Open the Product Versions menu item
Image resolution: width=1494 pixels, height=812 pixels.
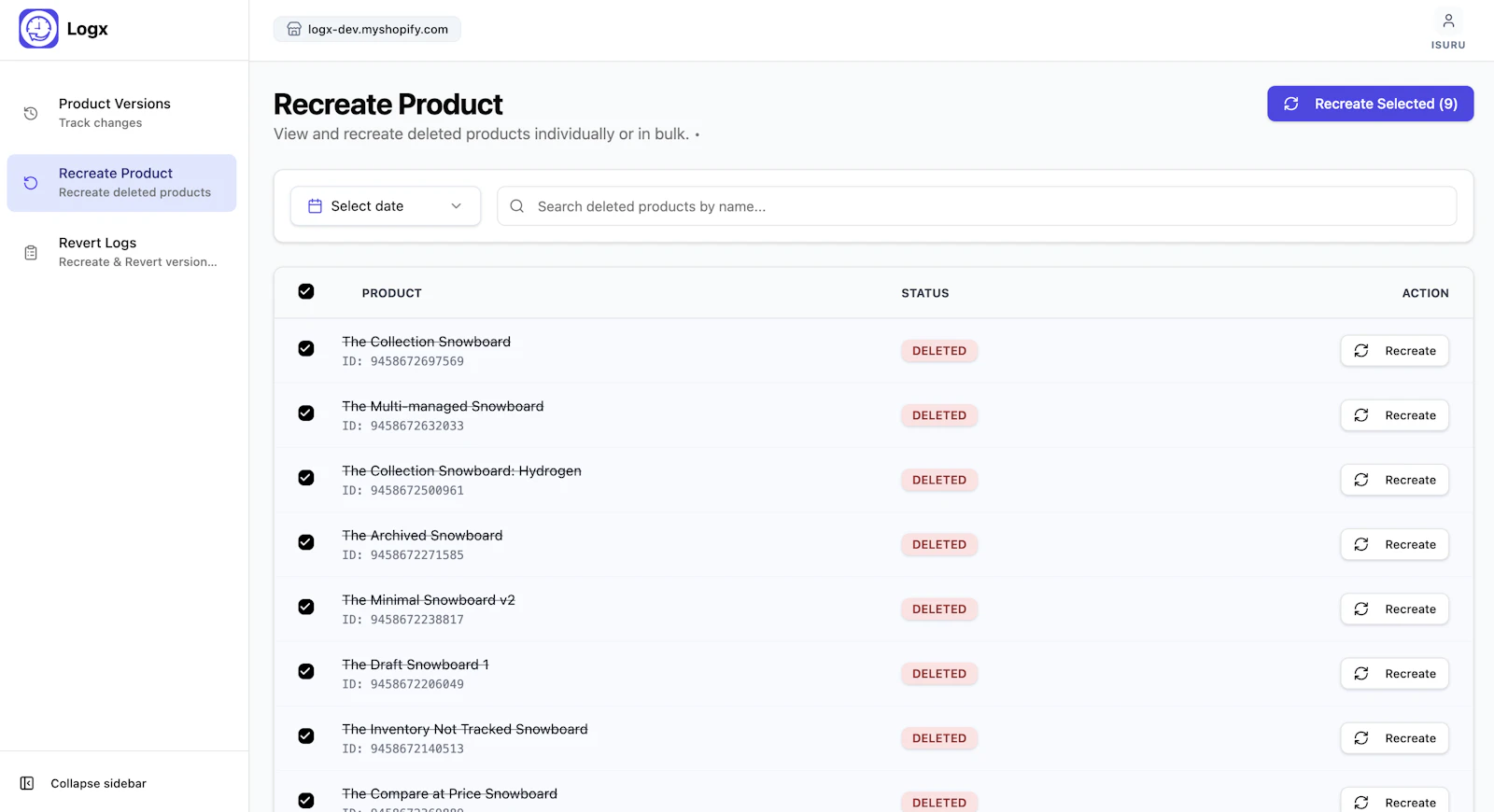click(x=121, y=113)
